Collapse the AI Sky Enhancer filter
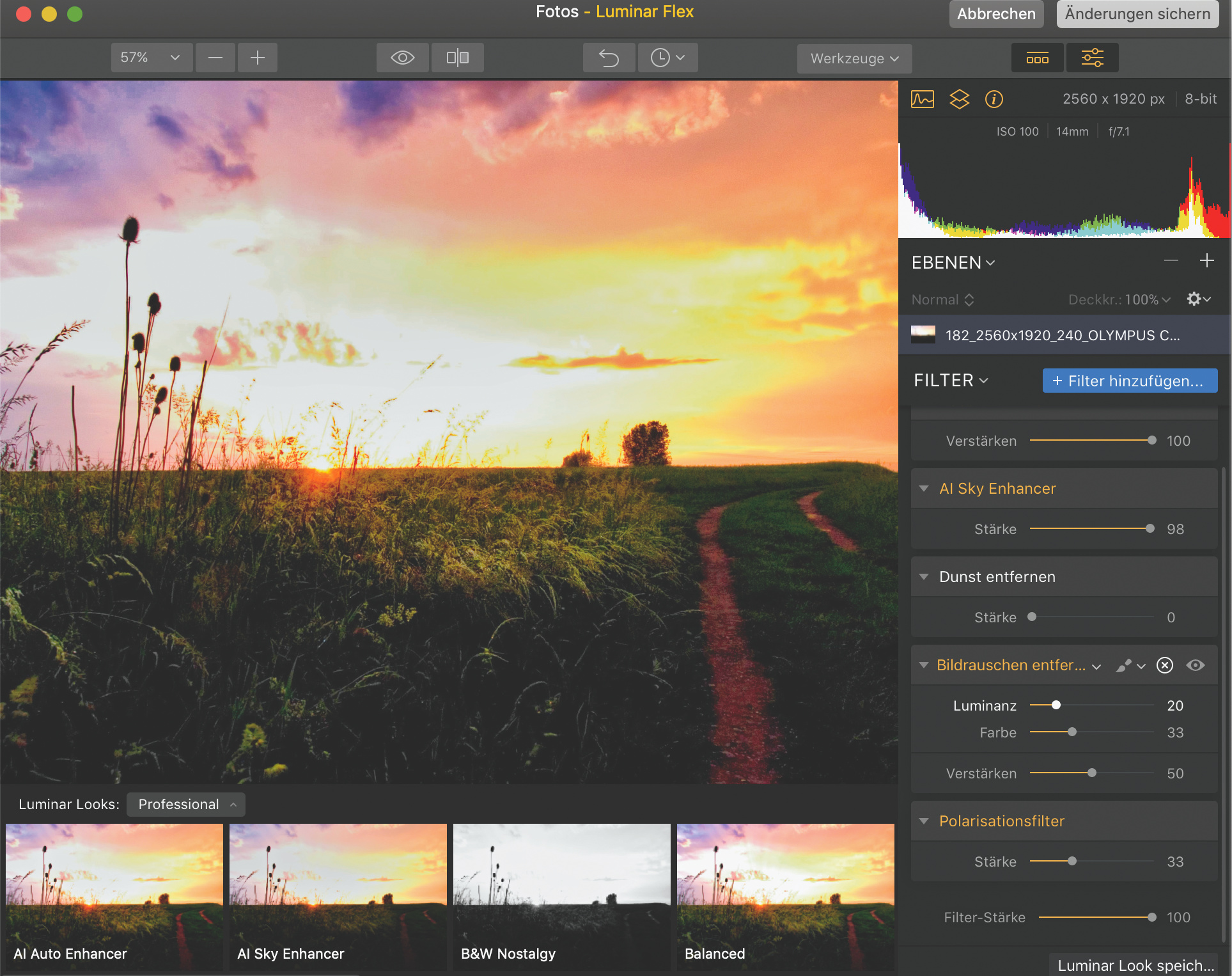This screenshot has height=976, width=1232. 924,489
